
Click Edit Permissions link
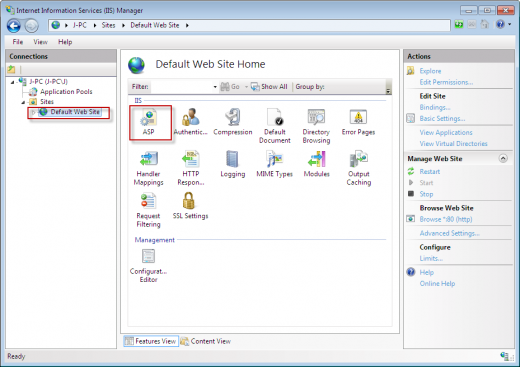(x=446, y=82)
